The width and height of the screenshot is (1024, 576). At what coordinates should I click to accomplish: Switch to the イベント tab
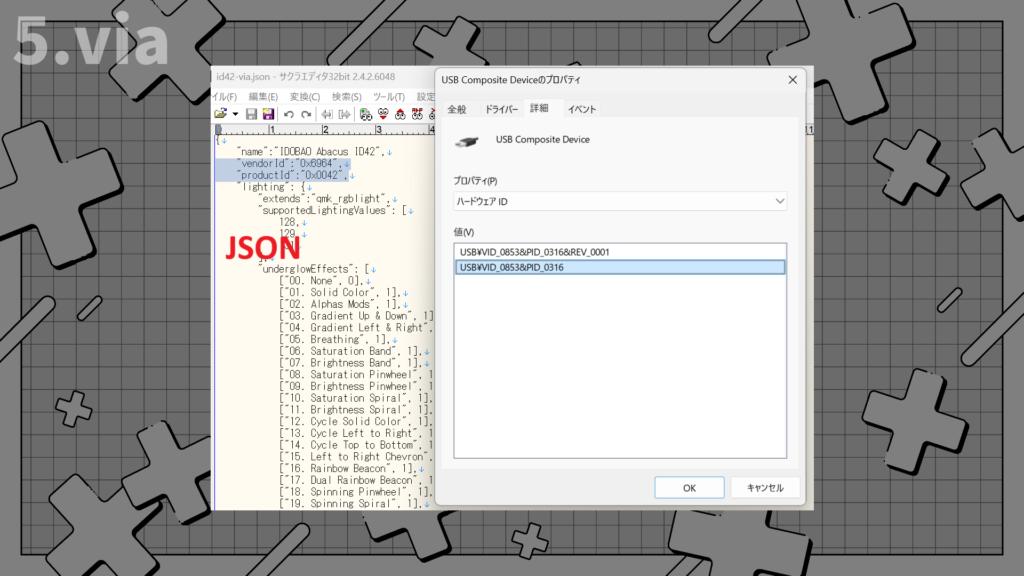click(582, 109)
